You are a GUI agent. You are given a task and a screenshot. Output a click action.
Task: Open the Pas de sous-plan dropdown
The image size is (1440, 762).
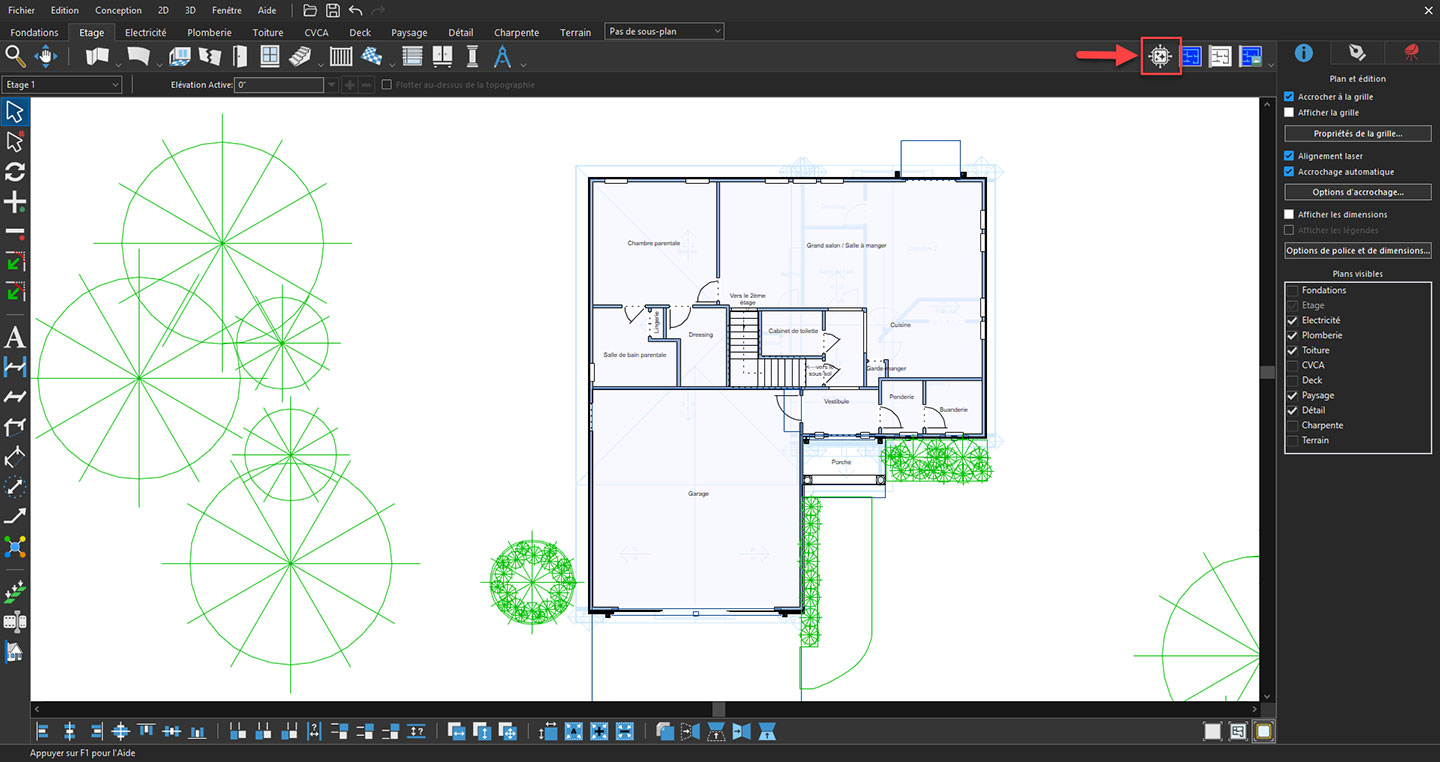point(664,32)
